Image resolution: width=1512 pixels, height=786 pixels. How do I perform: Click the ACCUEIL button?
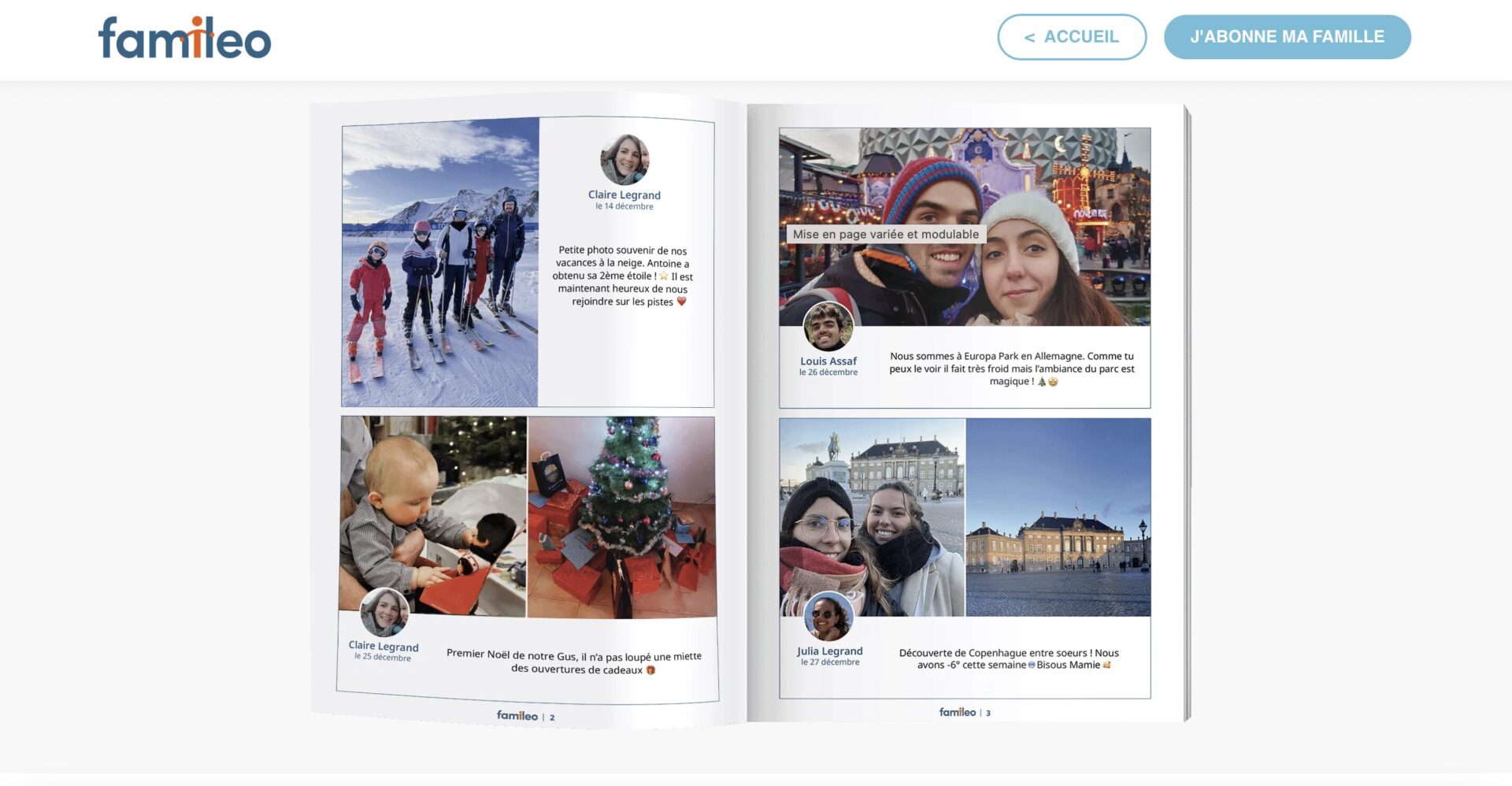[x=1072, y=36]
